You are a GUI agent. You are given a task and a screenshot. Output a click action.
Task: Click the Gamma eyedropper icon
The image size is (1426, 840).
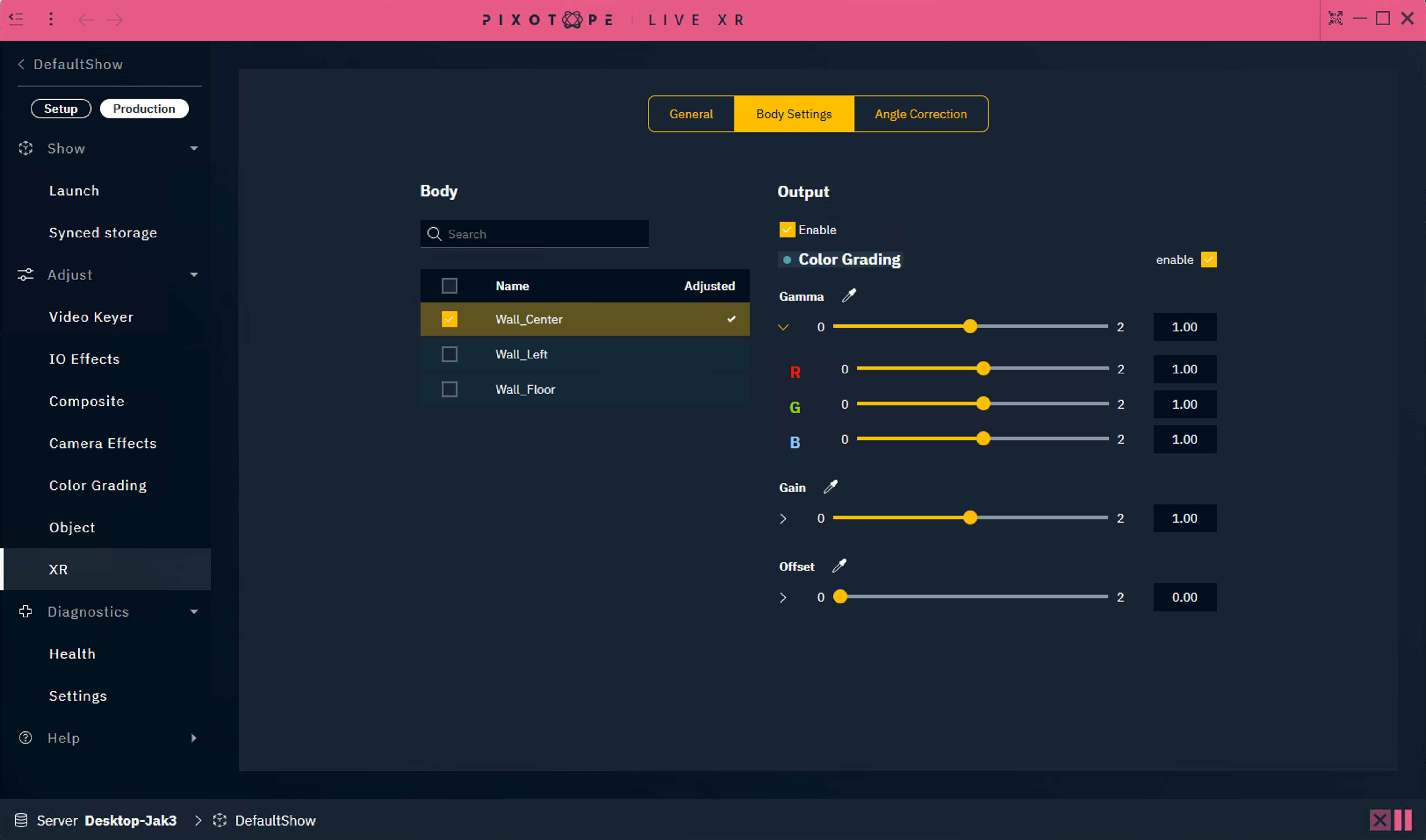pos(848,295)
